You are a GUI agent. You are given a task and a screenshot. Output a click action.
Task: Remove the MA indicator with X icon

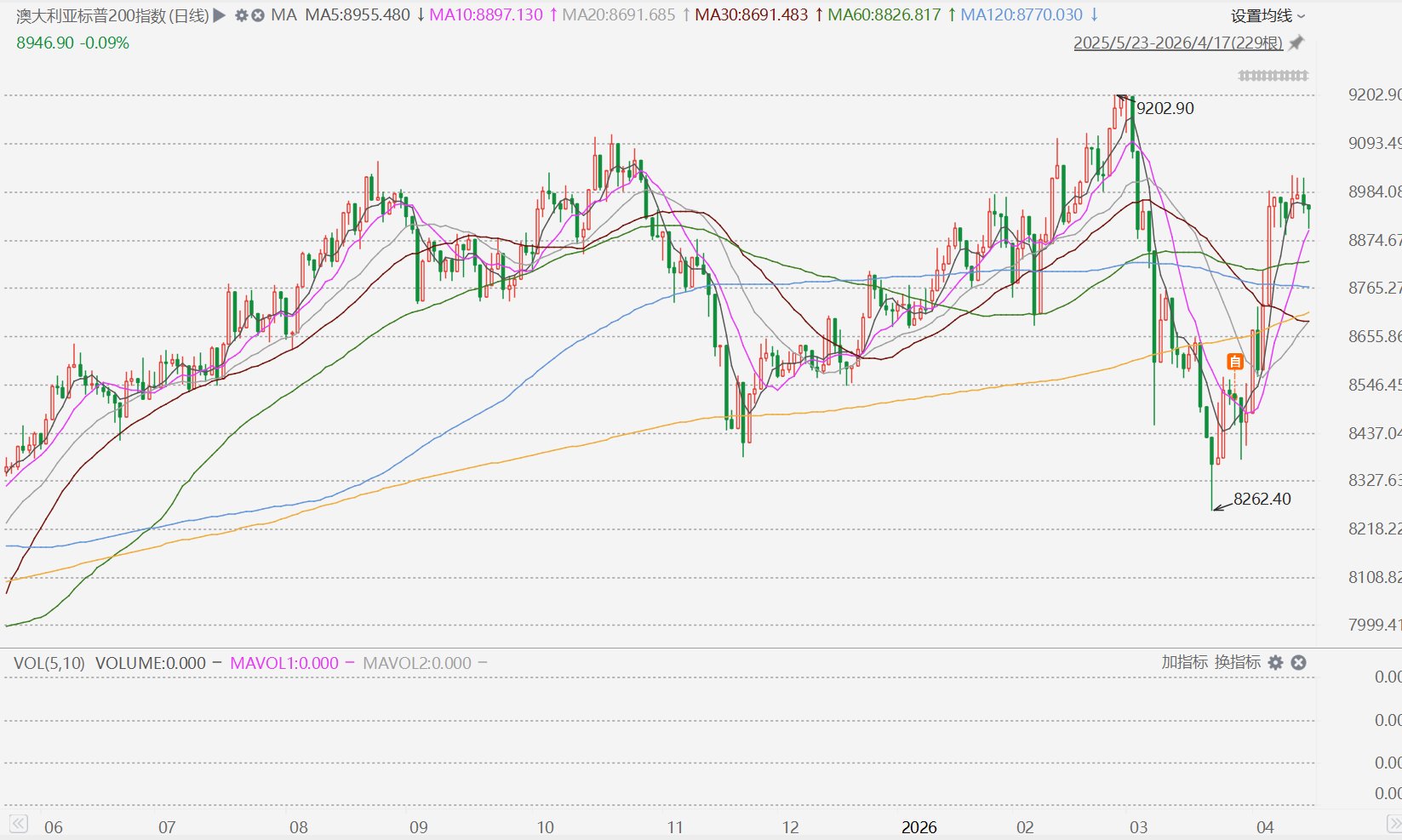tap(258, 15)
